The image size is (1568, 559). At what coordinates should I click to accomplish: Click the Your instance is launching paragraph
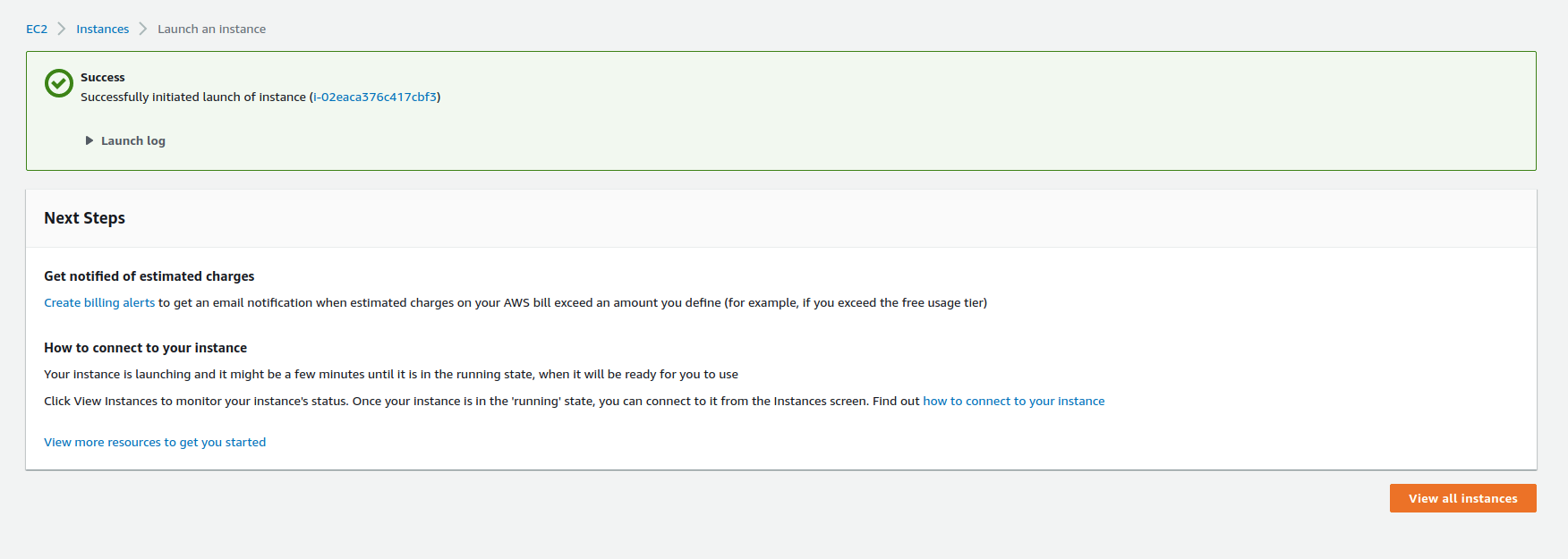coord(391,374)
